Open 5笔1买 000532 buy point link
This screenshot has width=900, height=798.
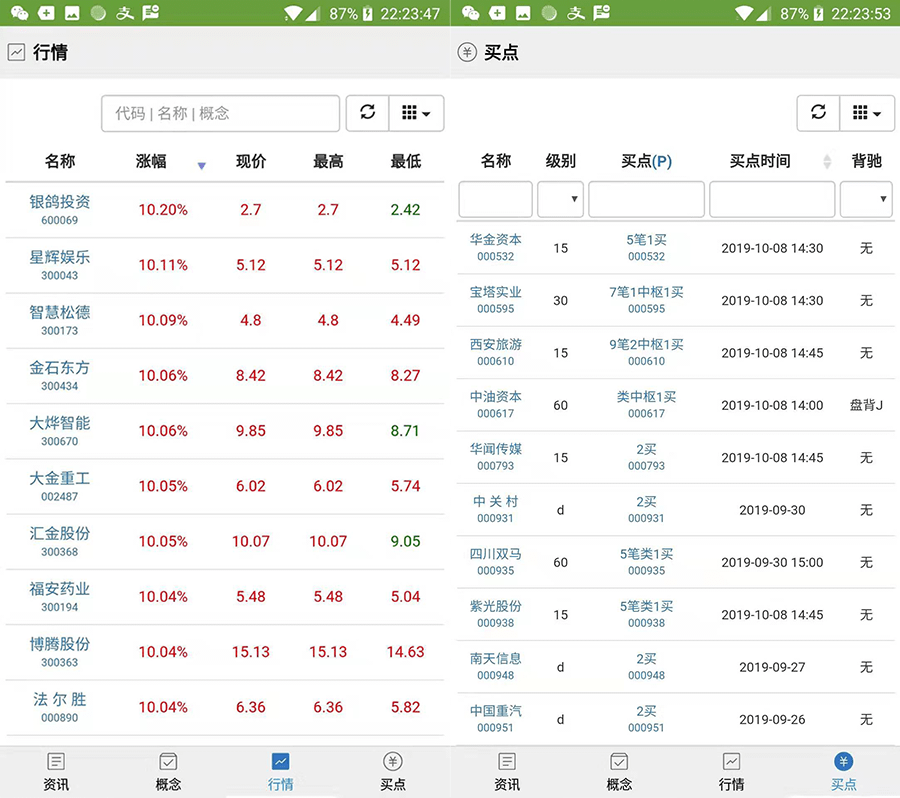click(646, 247)
